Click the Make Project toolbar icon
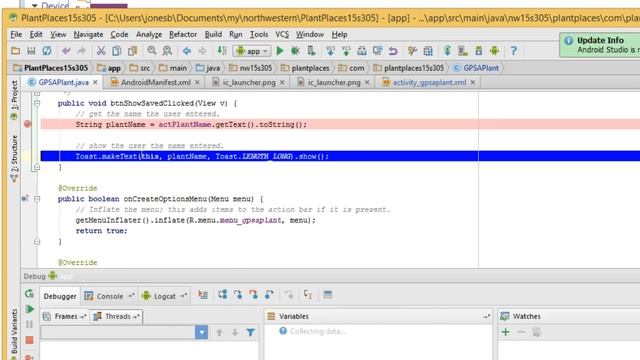This screenshot has height=360, width=640. [x=222, y=51]
